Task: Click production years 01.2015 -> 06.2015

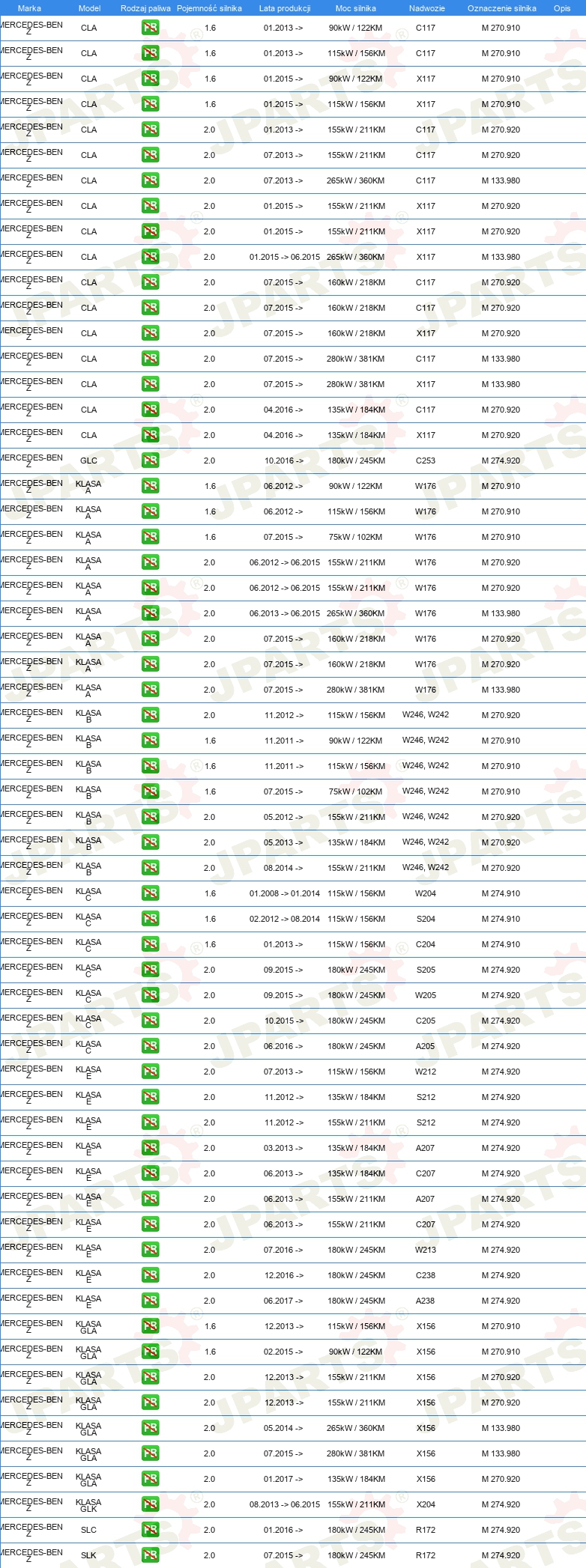Action: coord(285,257)
